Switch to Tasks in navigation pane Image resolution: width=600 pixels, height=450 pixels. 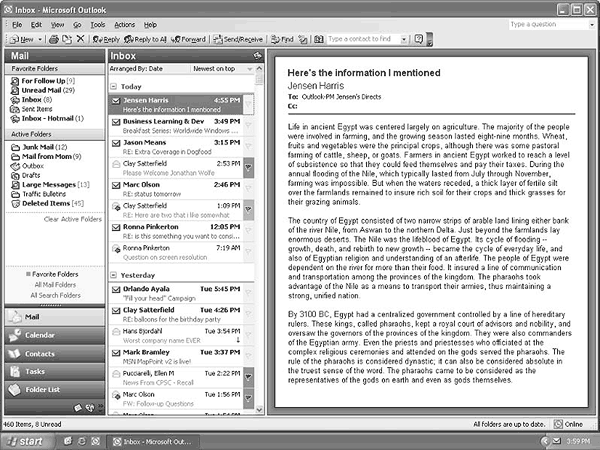54,372
